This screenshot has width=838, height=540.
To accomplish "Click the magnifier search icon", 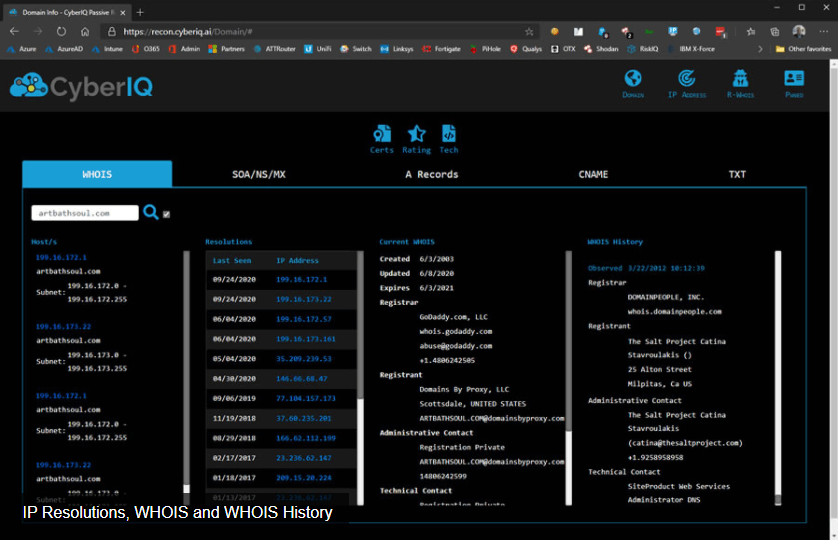I will [151, 212].
